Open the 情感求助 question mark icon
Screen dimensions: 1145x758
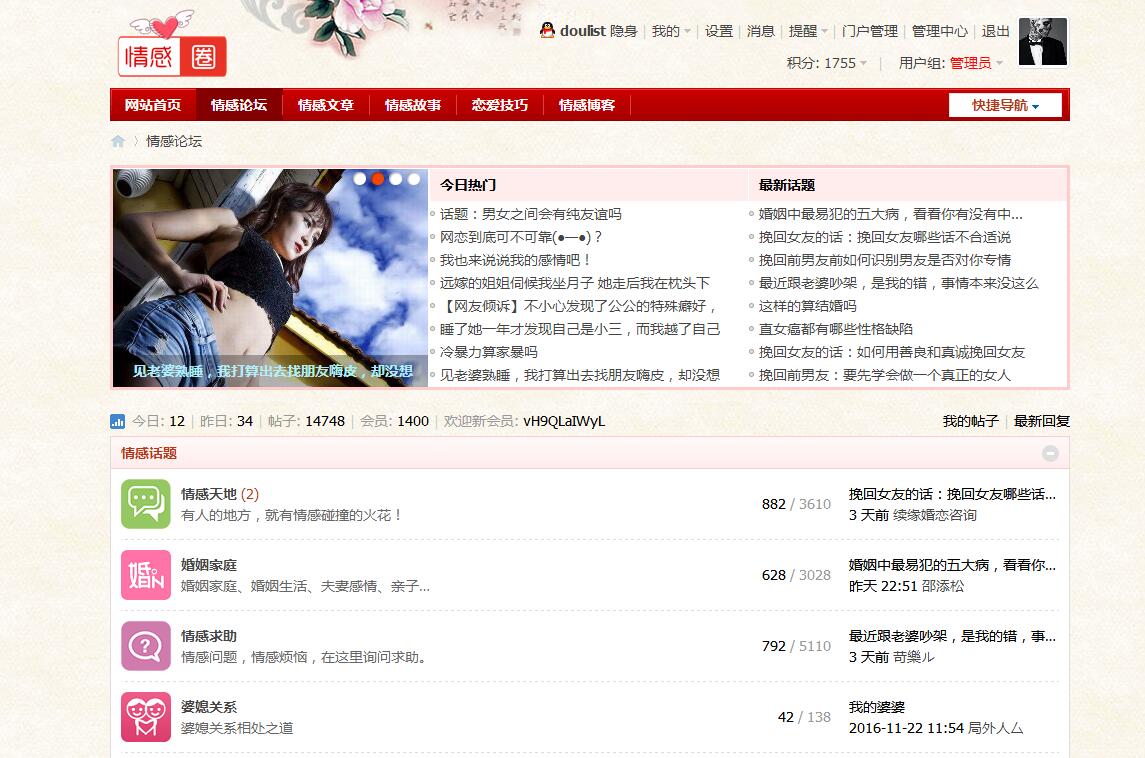point(146,646)
